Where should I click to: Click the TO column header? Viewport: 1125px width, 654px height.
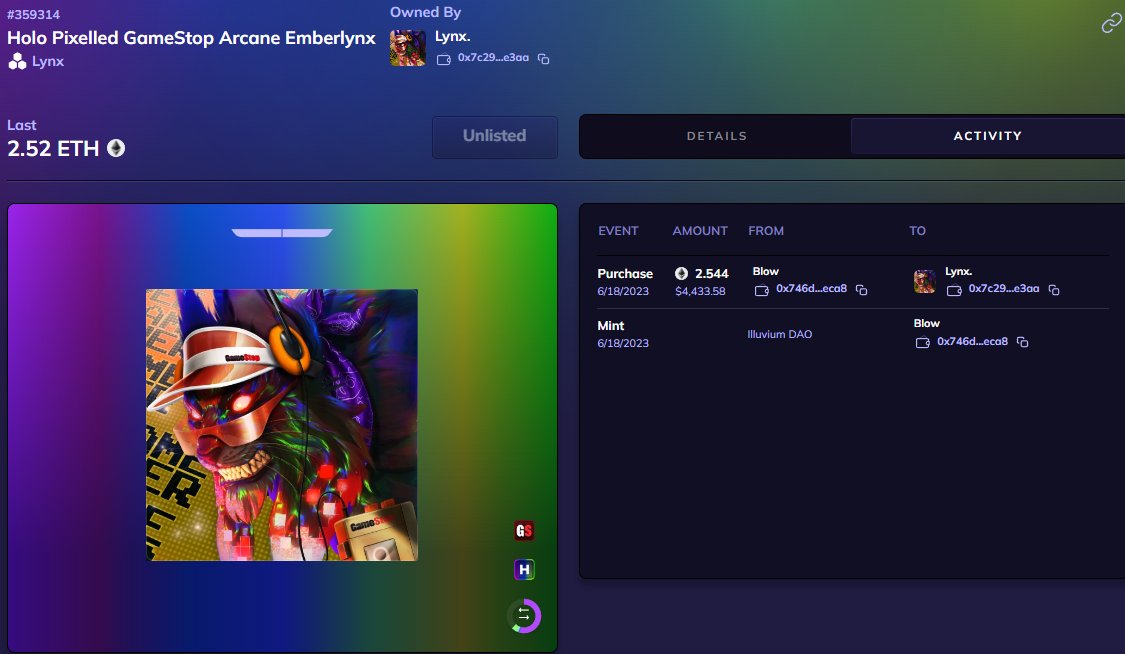click(x=917, y=231)
